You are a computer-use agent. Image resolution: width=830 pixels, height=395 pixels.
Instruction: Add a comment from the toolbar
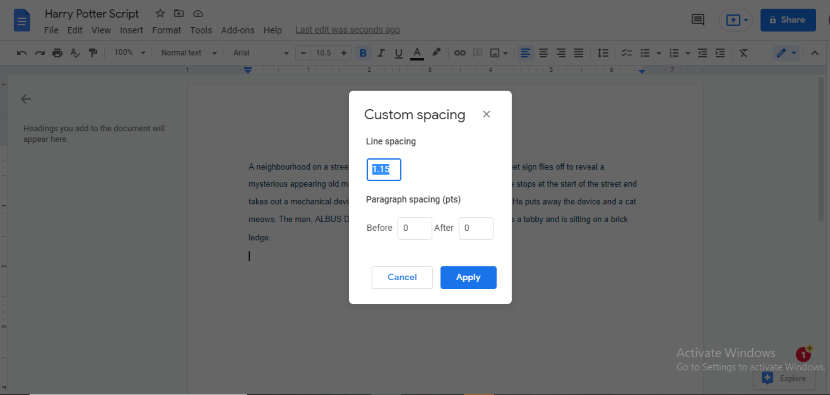[477, 53]
